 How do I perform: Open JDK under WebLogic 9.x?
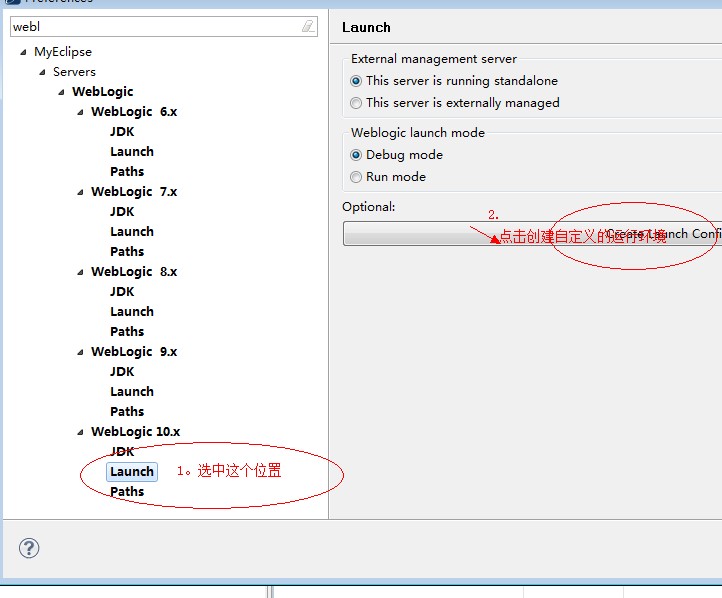[122, 372]
